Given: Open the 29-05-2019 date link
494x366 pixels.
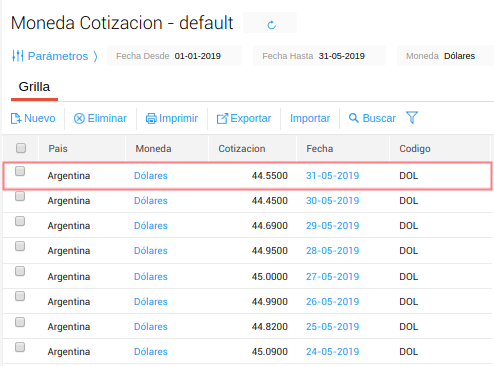Looking at the screenshot, I should 332,226.
